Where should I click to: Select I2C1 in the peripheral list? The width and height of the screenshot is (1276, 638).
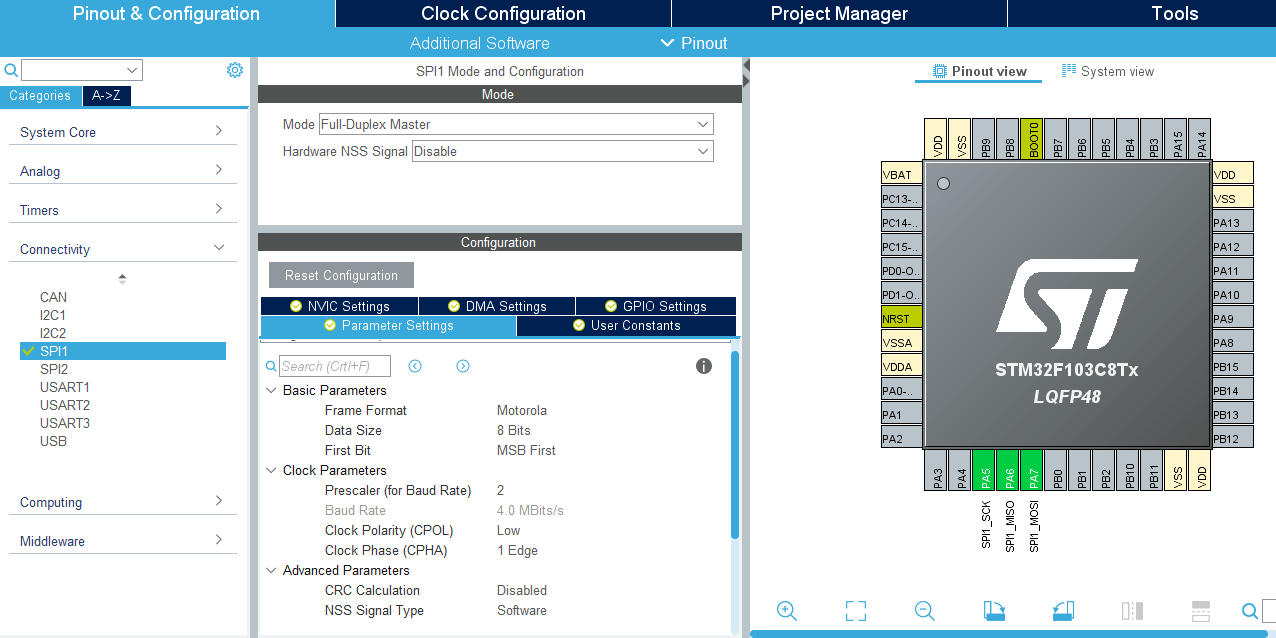tap(53, 315)
